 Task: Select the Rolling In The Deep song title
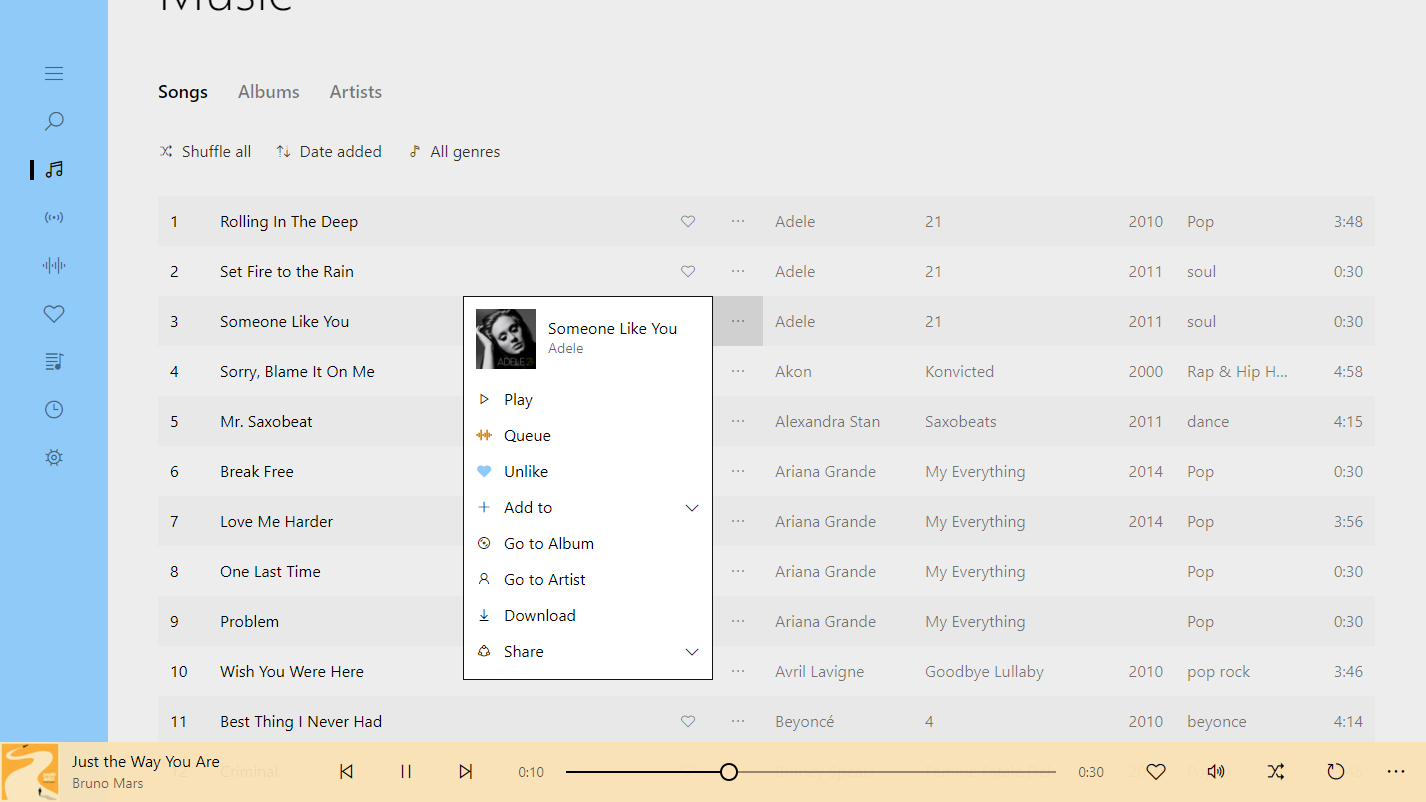coord(289,221)
